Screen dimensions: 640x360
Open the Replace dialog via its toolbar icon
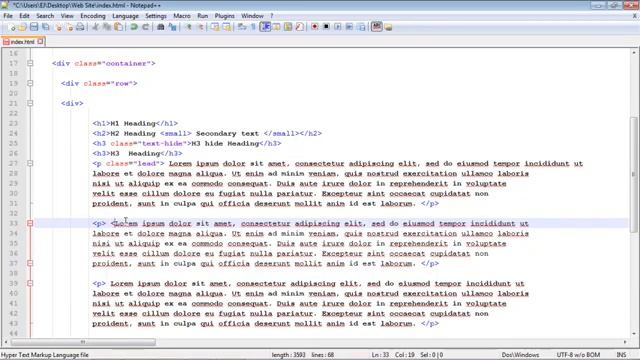coord(173,27)
